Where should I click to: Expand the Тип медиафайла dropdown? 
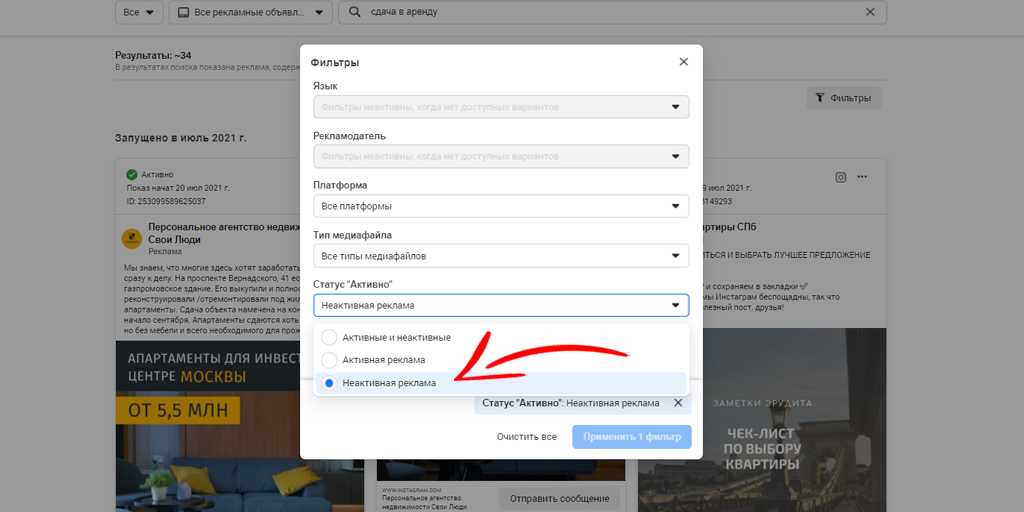pos(500,256)
